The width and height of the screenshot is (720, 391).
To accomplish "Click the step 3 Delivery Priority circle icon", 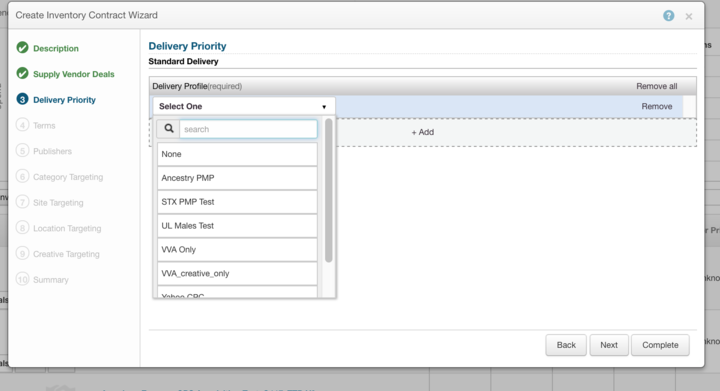I will pos(22,99).
